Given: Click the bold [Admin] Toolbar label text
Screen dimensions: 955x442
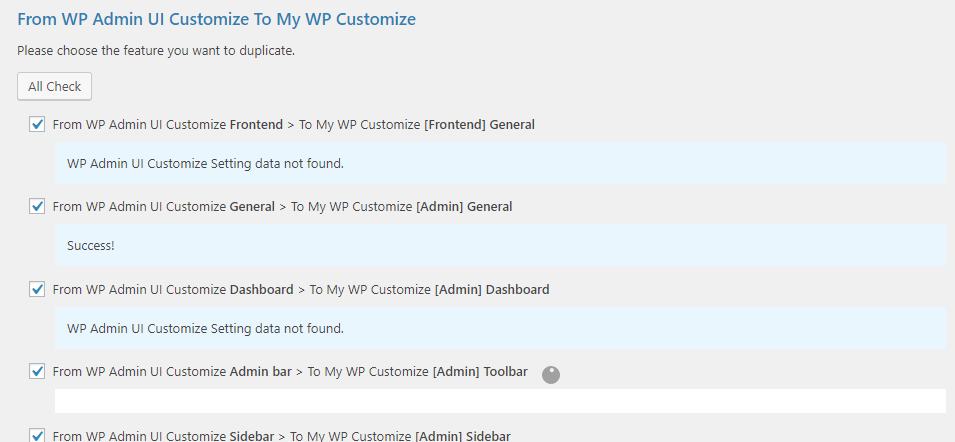Looking at the screenshot, I should click(480, 371).
